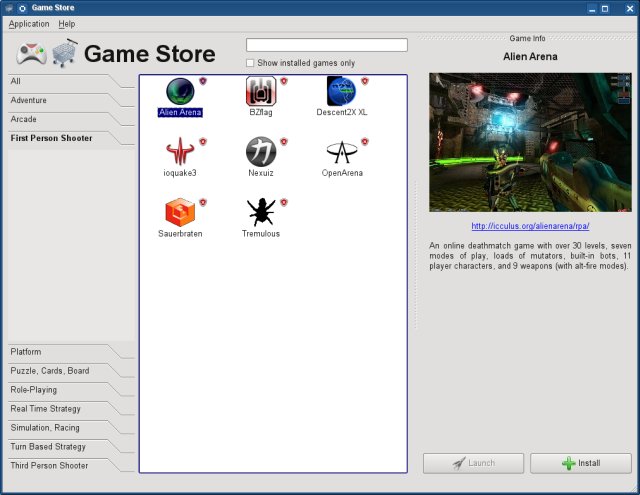Click the game search input field
640x495 pixels.
click(327, 45)
